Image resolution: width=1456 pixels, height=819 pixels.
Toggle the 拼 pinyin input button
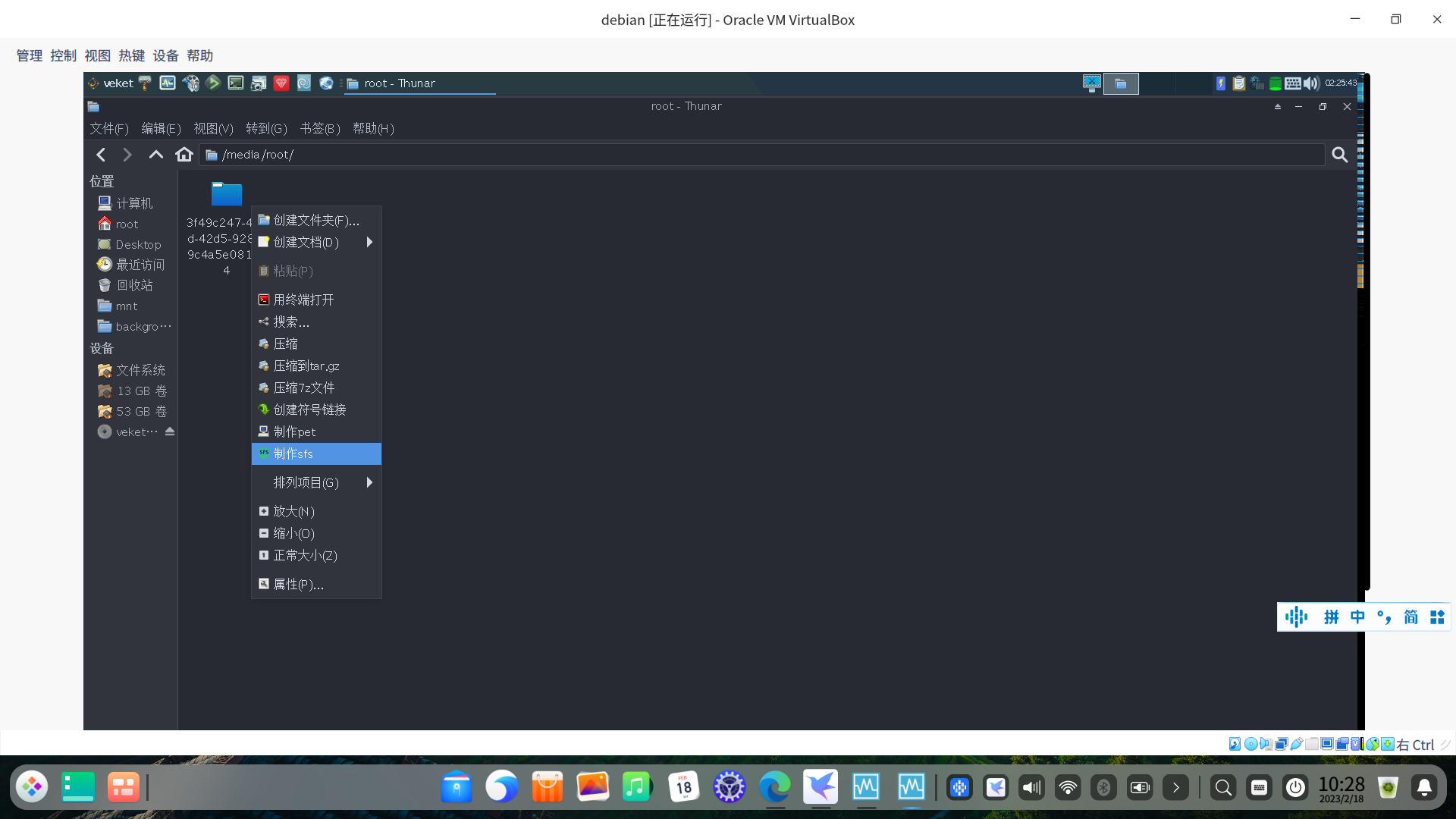tap(1331, 617)
